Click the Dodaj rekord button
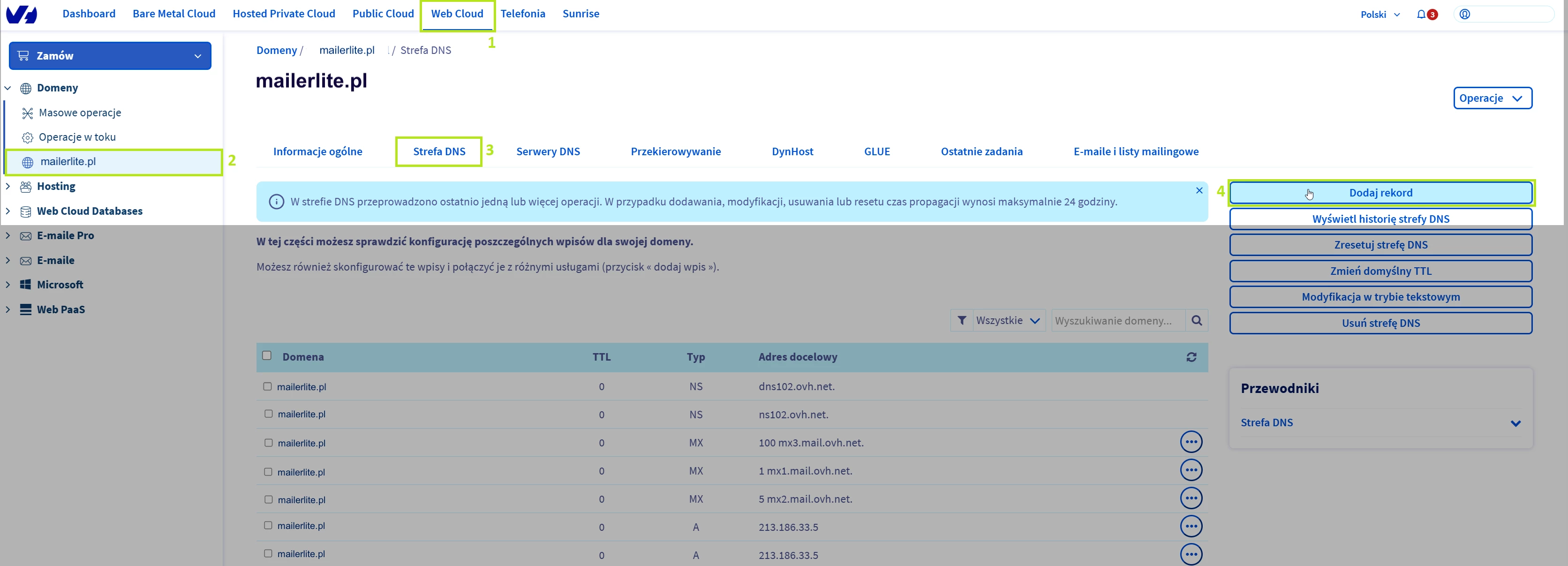The width and height of the screenshot is (1568, 566). 1380,193
